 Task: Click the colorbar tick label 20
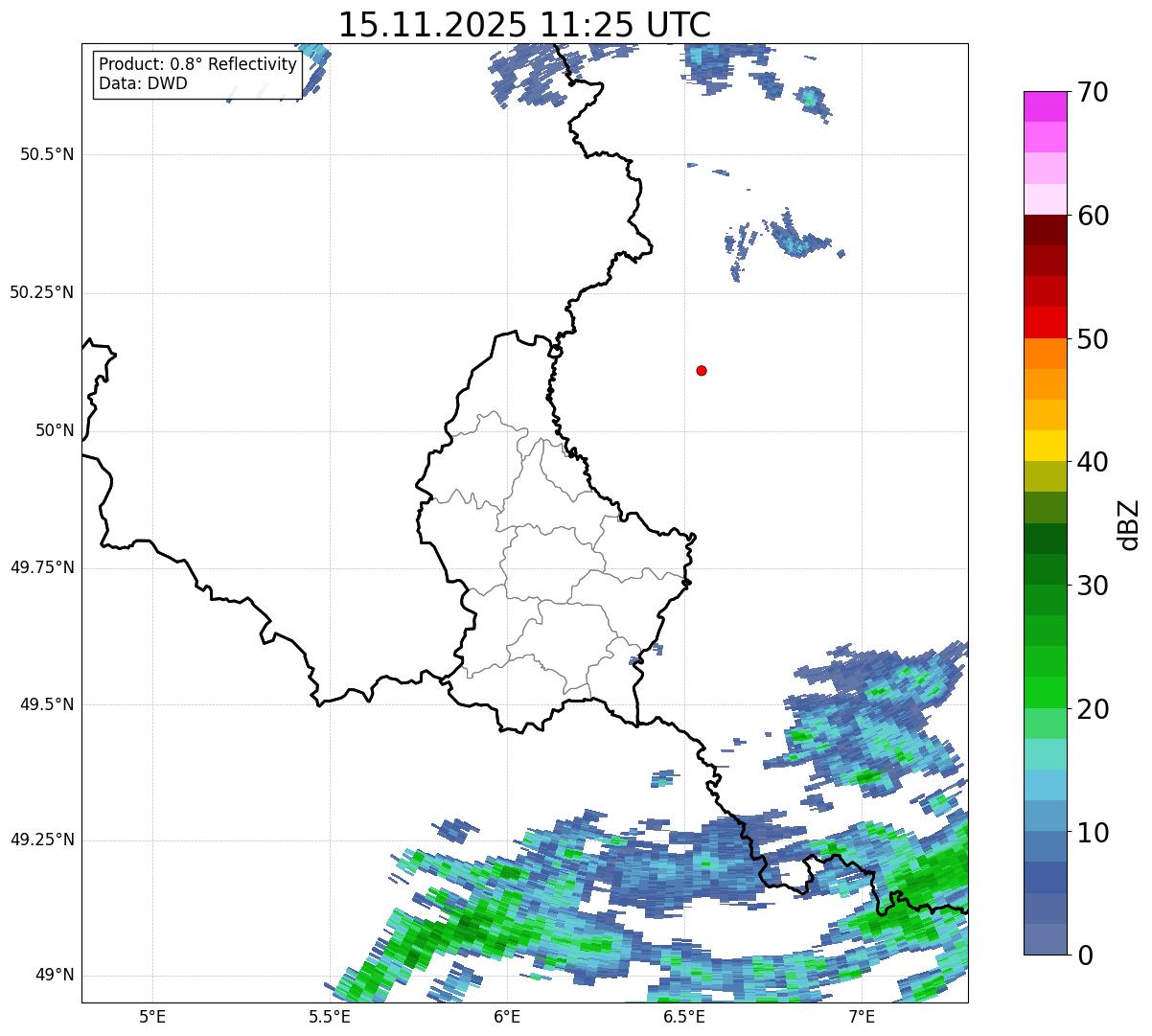(x=1093, y=709)
